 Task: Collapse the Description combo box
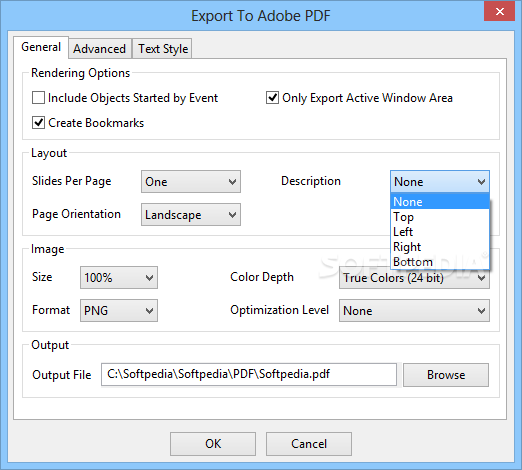coord(440,182)
